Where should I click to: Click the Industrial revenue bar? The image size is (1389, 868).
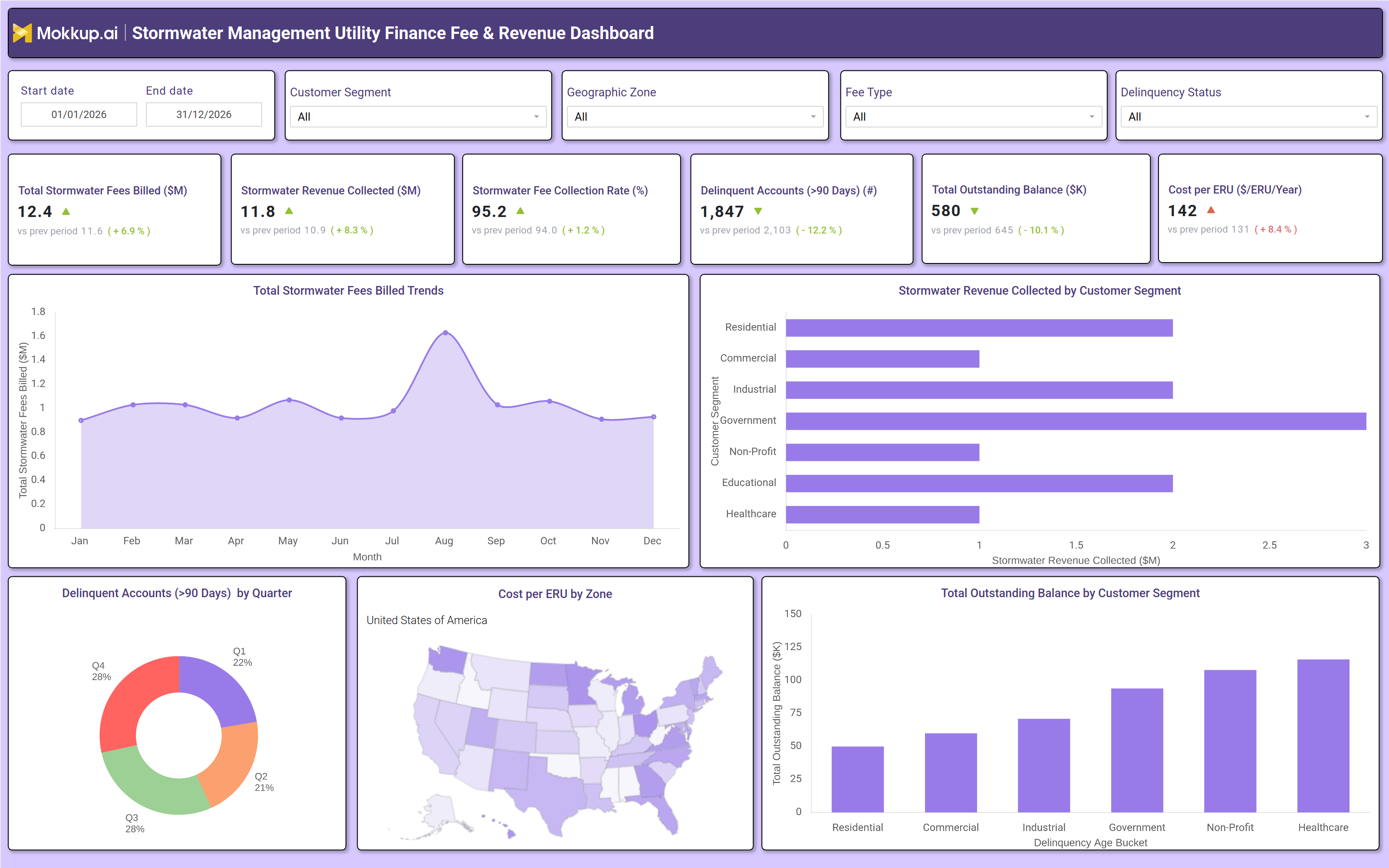point(979,390)
